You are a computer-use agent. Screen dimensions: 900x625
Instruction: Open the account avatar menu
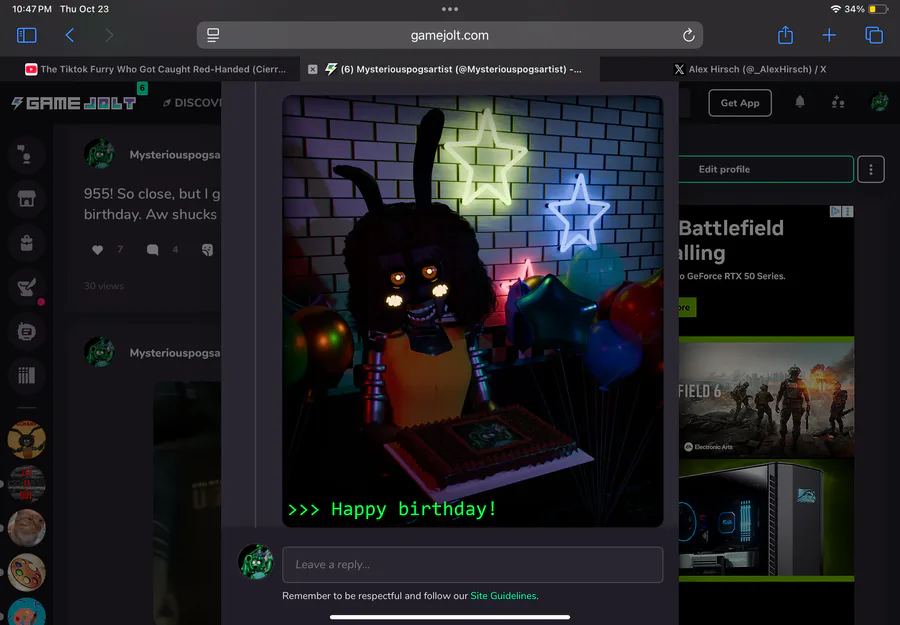(x=879, y=103)
